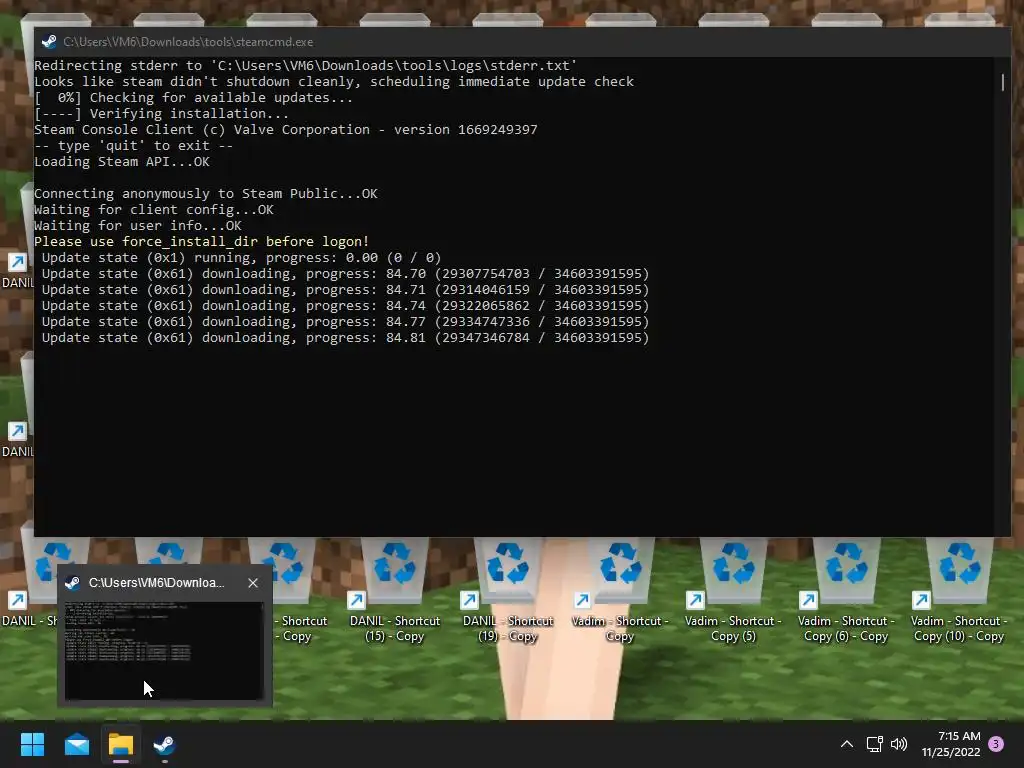Screen dimensions: 1024x768
Task: Click the SteamCMD taskbar icon
Action: click(165, 744)
